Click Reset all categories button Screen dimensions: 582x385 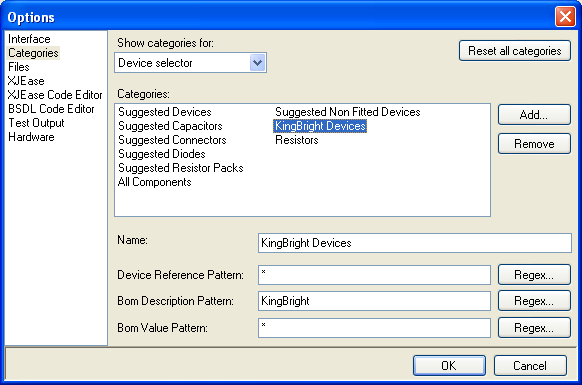click(515, 50)
